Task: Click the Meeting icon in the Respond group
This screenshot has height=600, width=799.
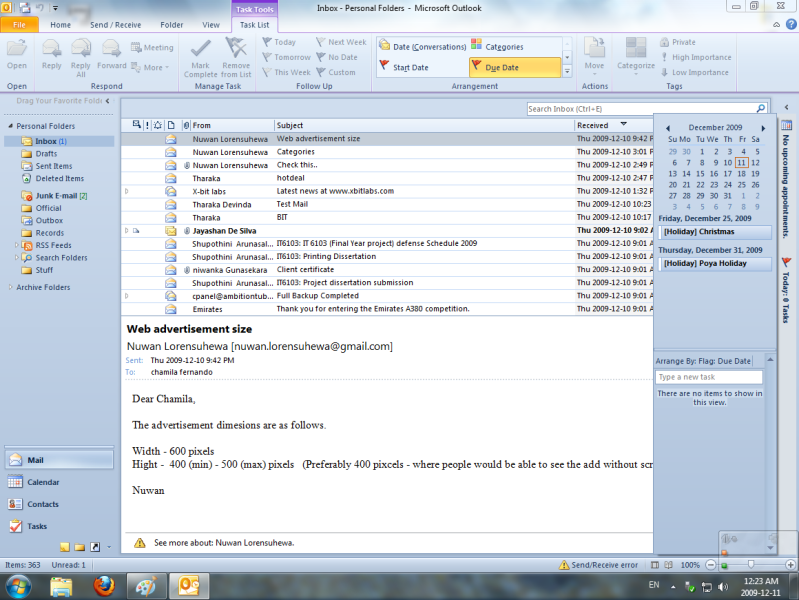Action: point(136,47)
